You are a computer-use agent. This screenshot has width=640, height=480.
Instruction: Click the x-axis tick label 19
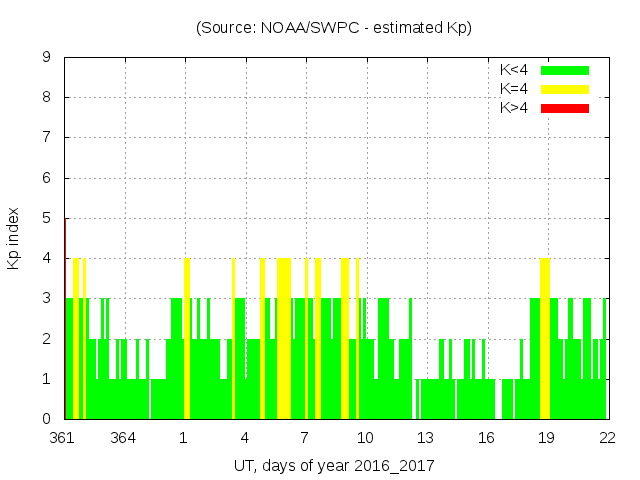(x=546, y=438)
